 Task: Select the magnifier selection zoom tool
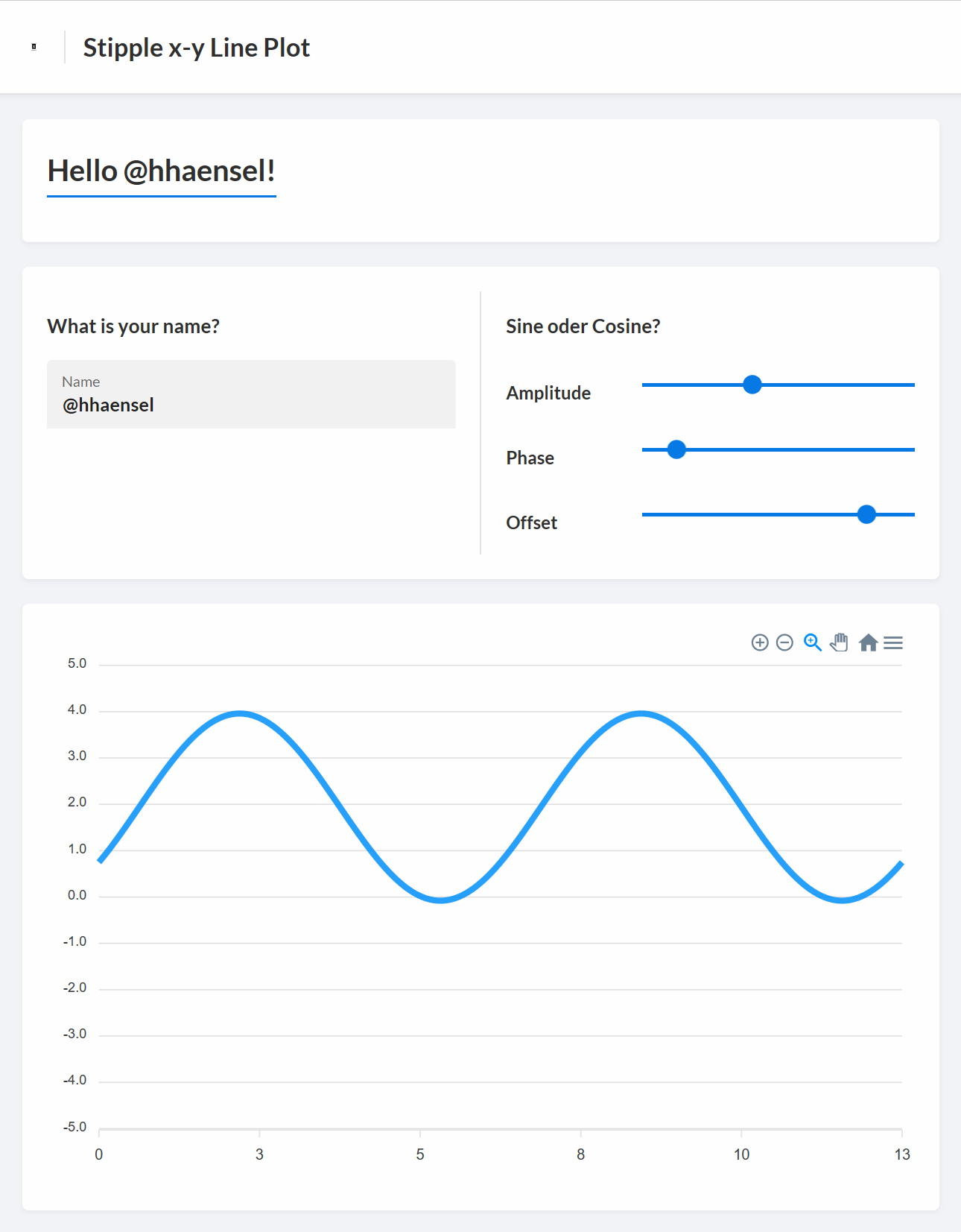tap(812, 642)
